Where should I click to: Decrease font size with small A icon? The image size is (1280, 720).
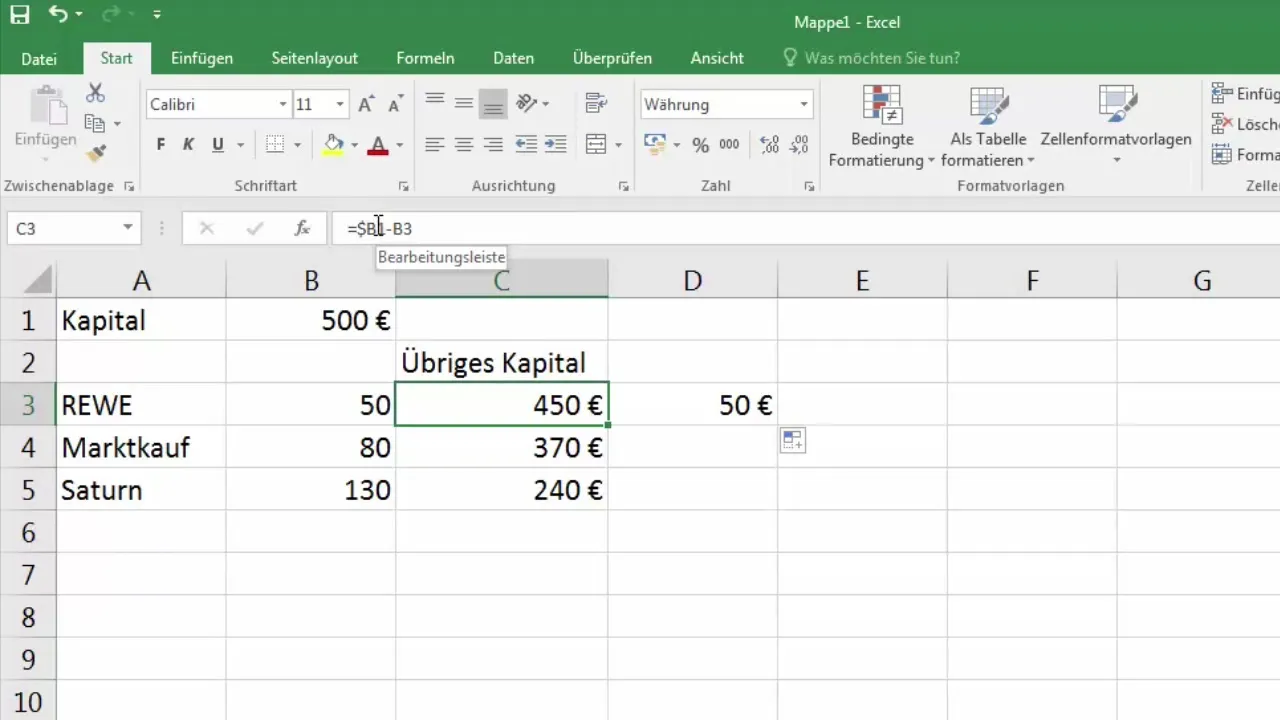click(x=396, y=104)
